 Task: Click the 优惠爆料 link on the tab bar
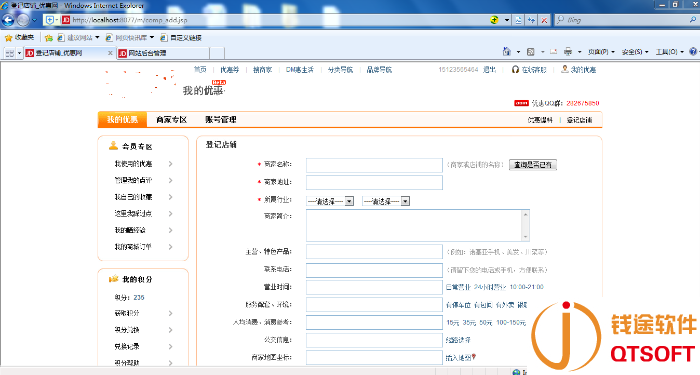point(540,120)
